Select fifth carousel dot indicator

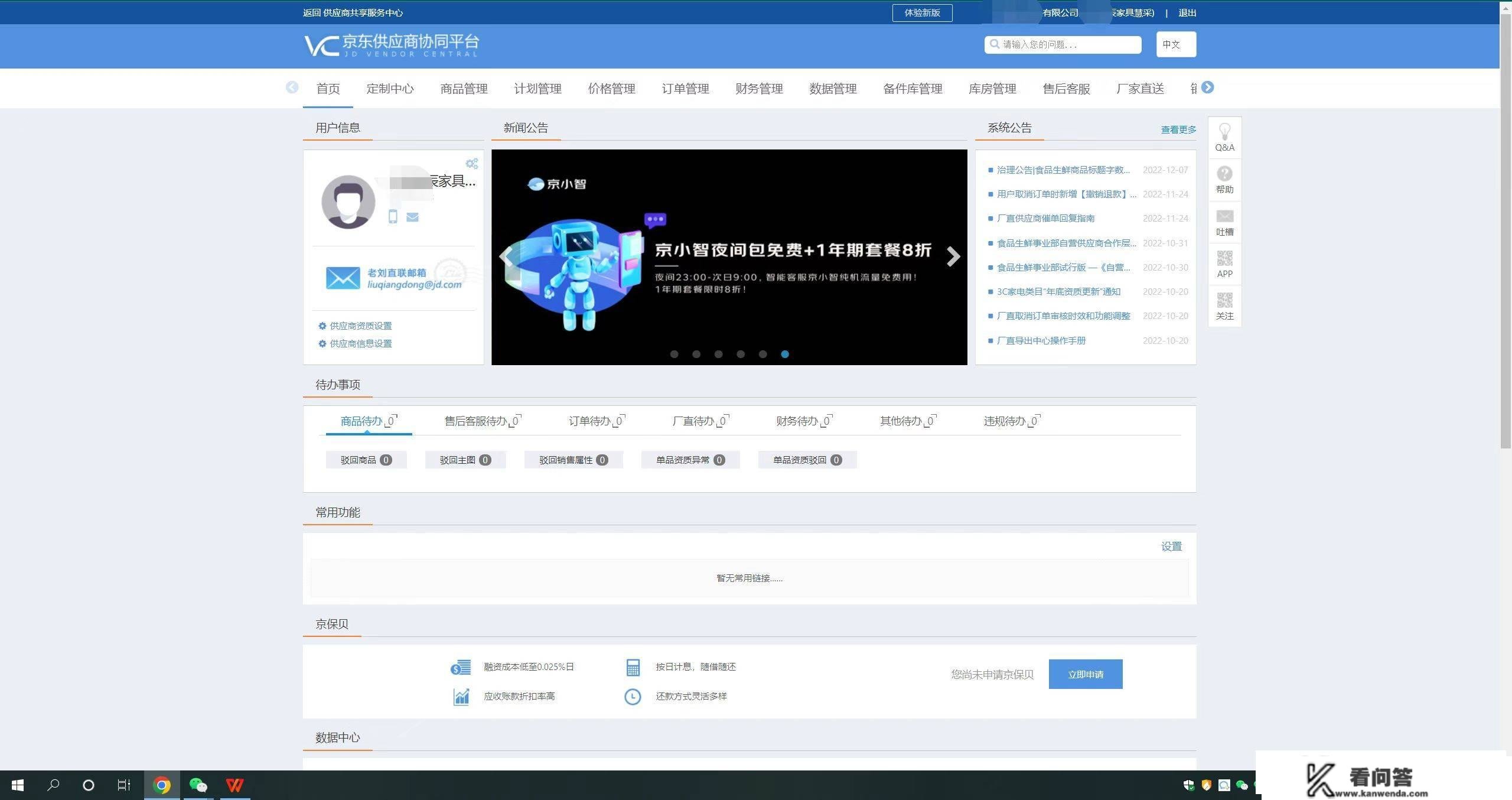762,354
